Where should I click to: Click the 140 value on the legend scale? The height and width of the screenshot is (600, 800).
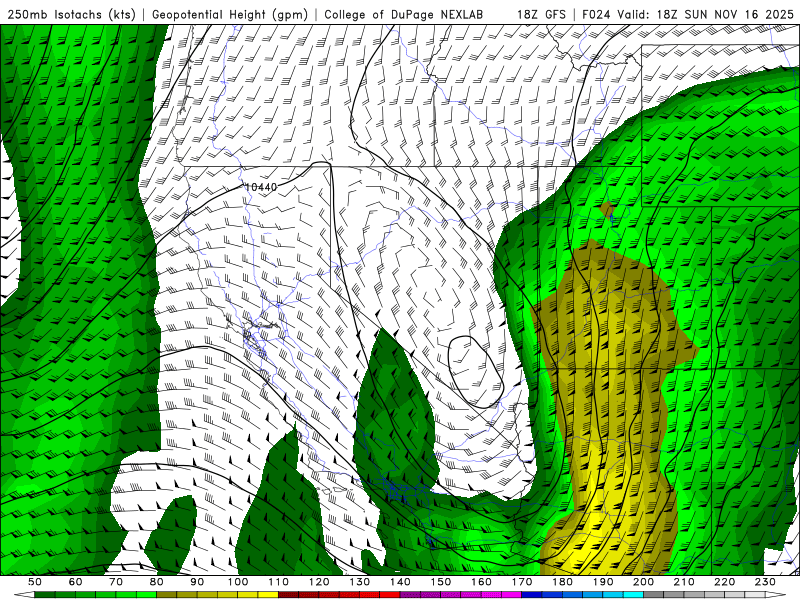[400, 582]
